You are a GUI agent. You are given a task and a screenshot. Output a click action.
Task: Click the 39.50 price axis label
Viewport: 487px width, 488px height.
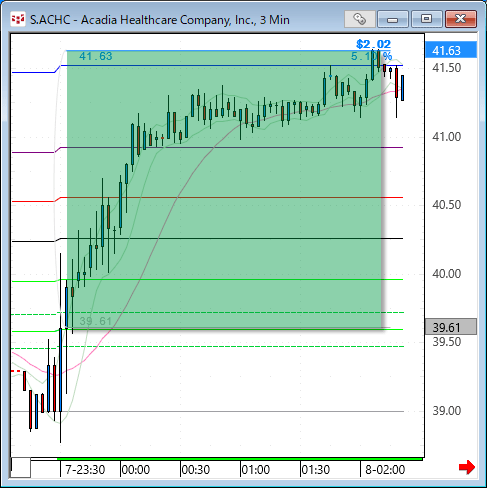[x=447, y=342]
